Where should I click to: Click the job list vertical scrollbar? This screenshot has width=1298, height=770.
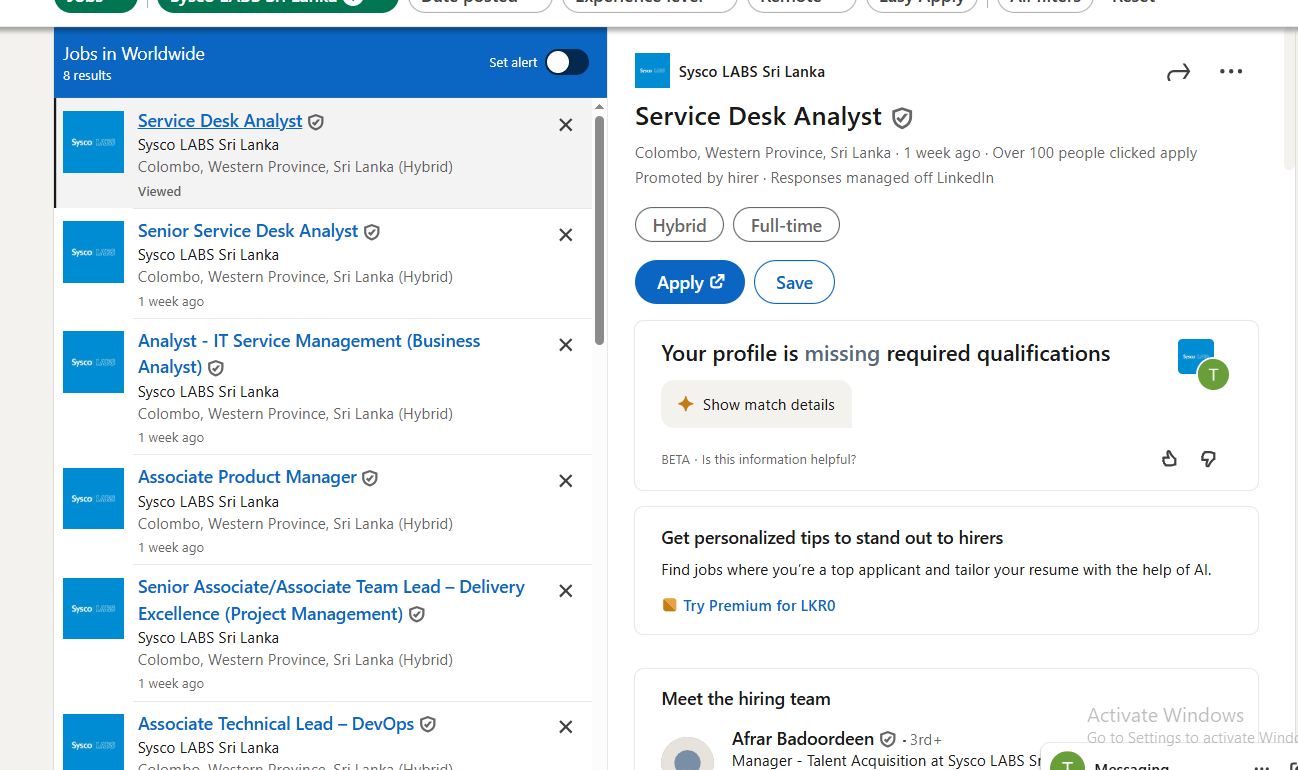tap(600, 230)
